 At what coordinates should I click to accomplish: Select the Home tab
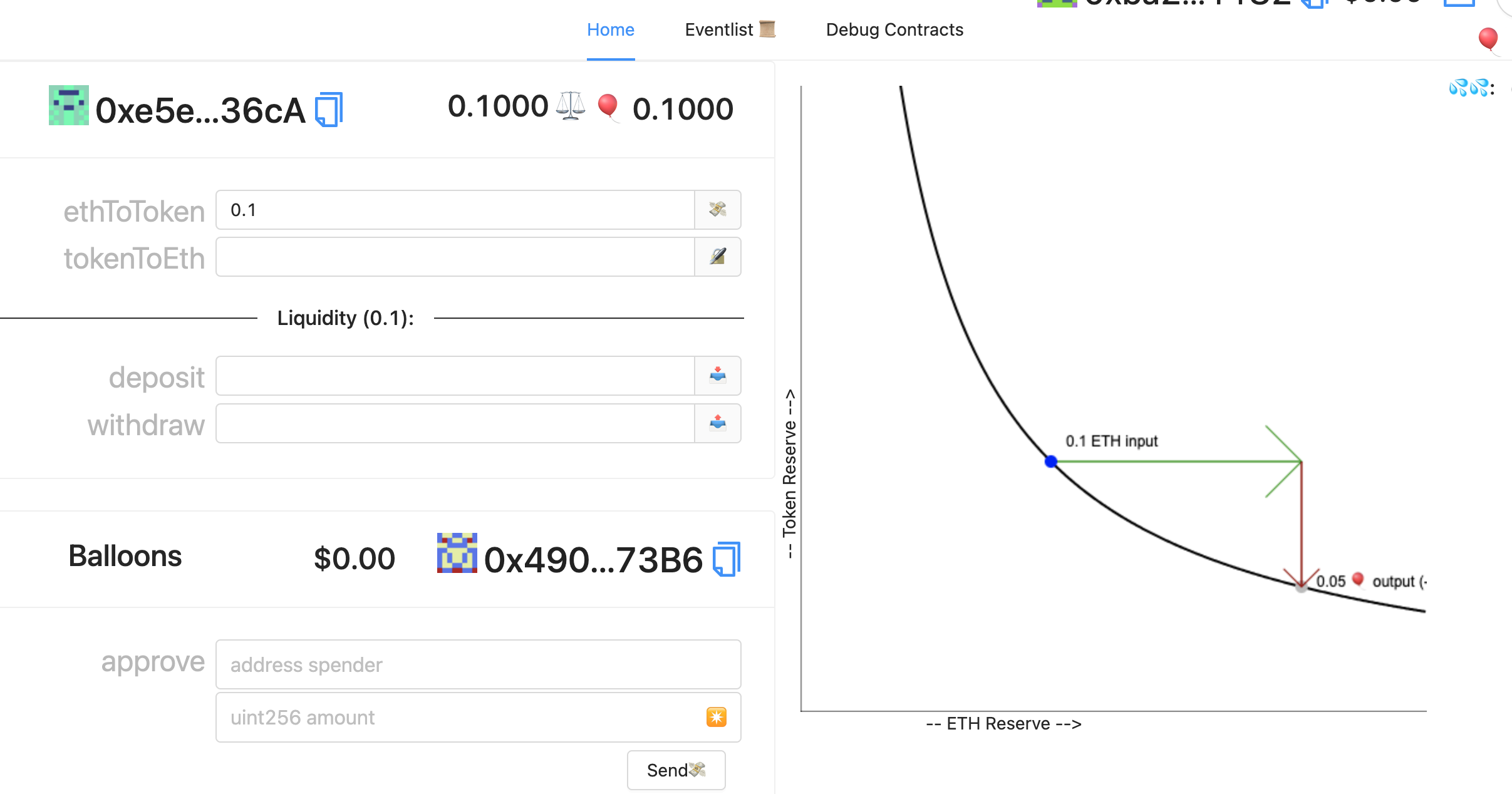tap(610, 29)
